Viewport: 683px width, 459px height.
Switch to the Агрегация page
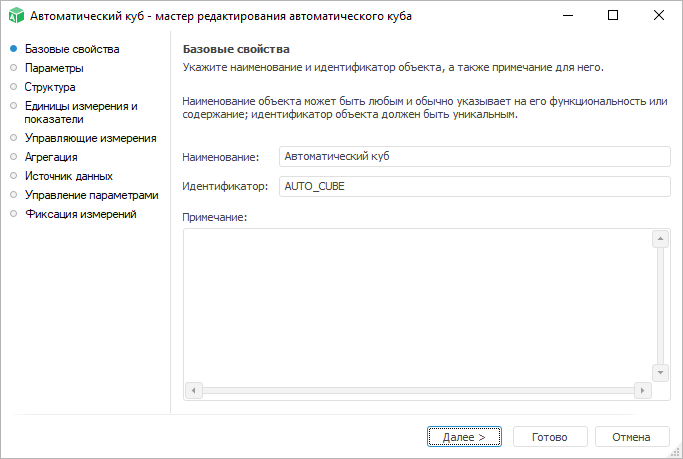pos(51,157)
